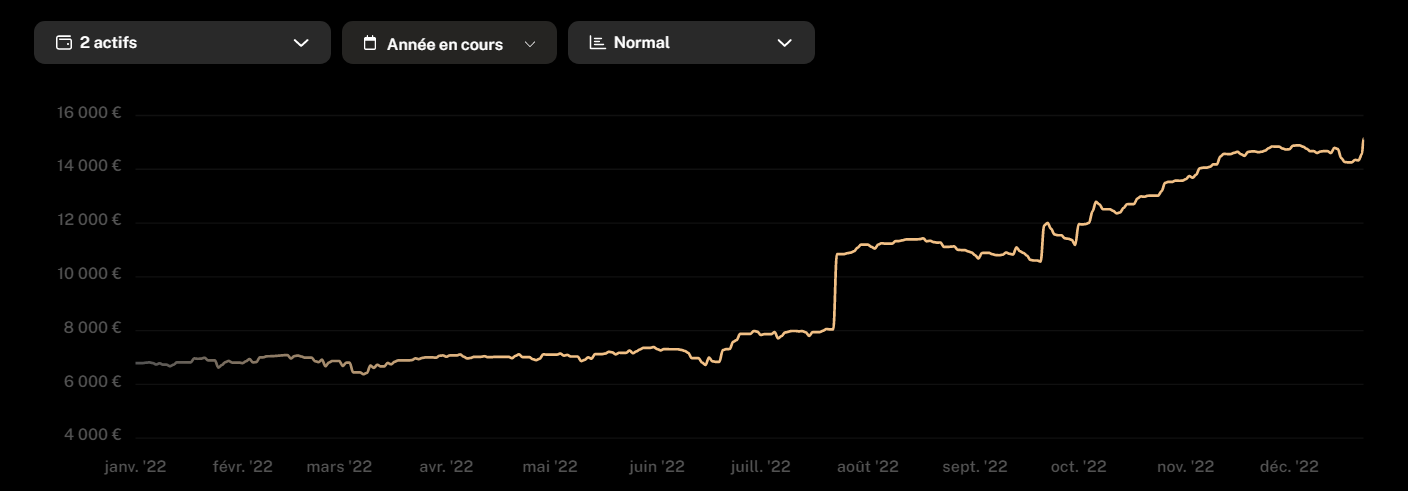Click the wallet icon beside '2 actifs'

coord(64,43)
